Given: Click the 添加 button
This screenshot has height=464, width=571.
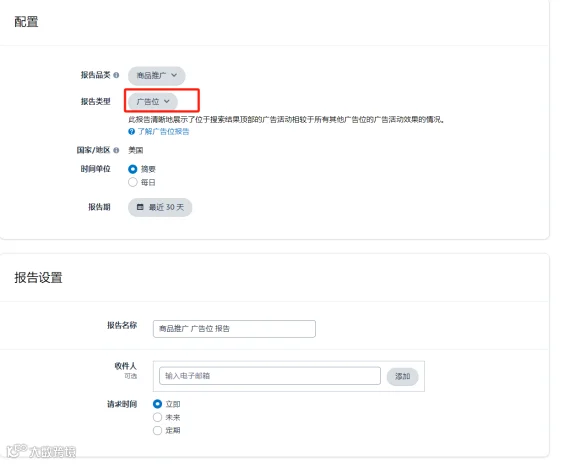Looking at the screenshot, I should (x=402, y=376).
